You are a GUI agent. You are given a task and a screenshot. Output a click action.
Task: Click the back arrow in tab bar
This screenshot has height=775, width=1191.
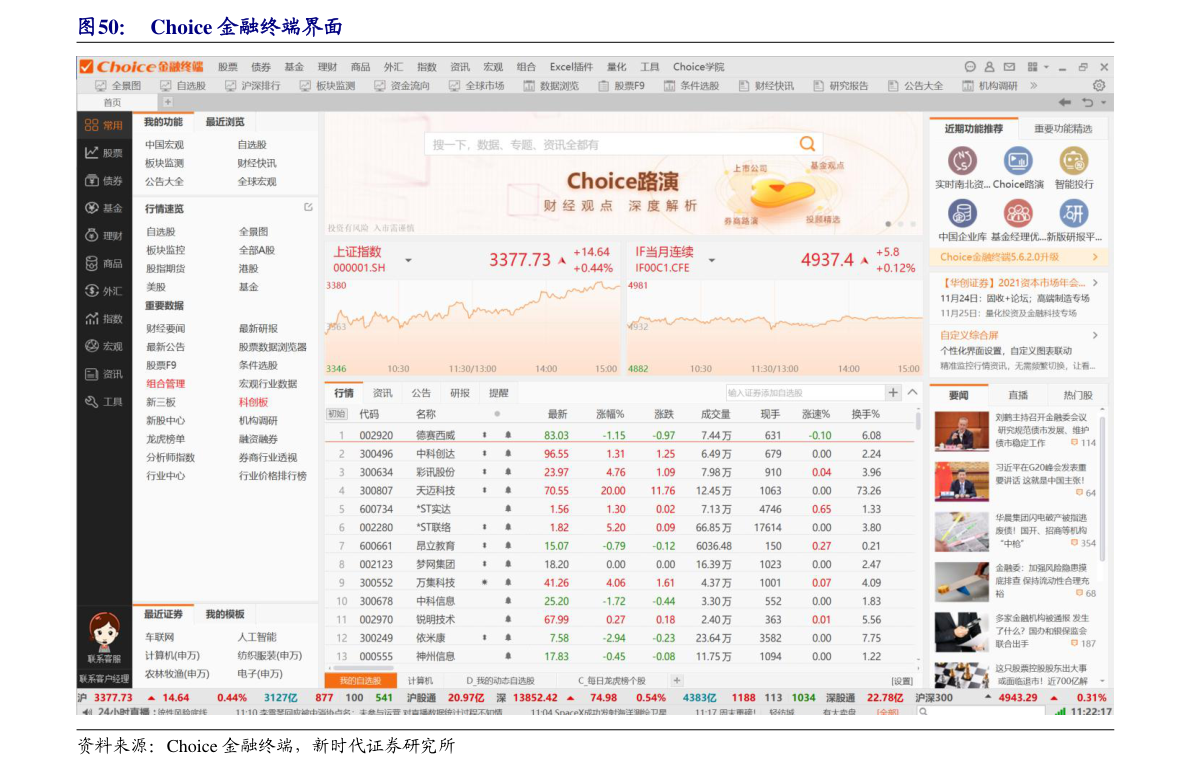pos(1065,102)
